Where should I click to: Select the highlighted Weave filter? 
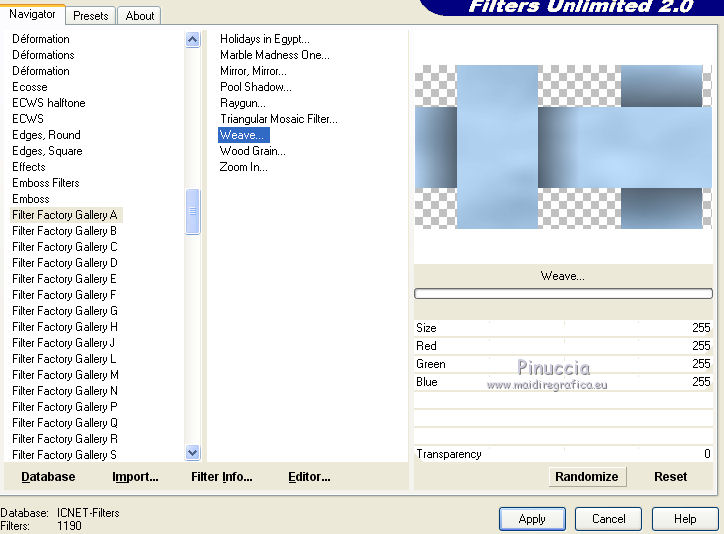[244, 135]
